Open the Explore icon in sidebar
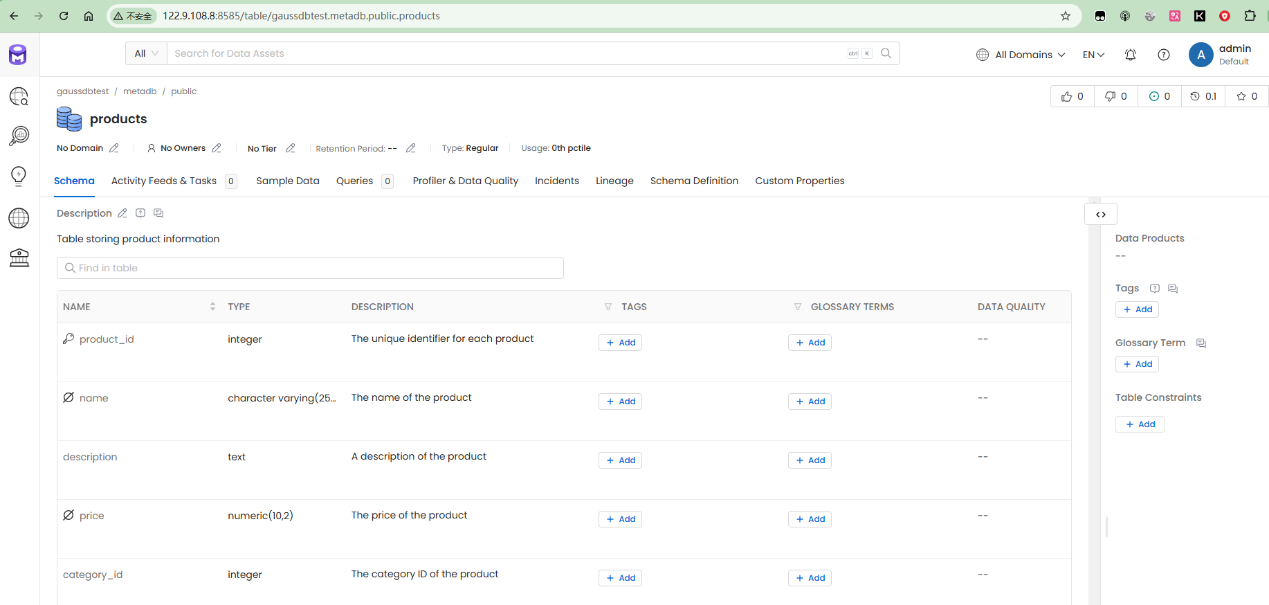This screenshot has width=1269, height=605. click(19, 96)
